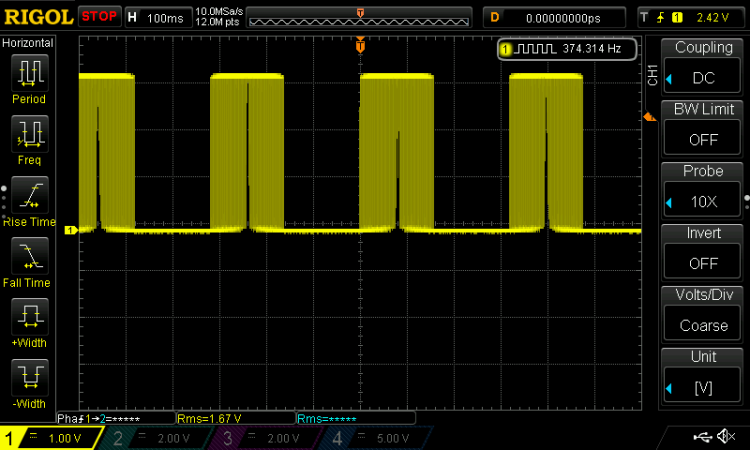Select the +Width measurement icon
750x450 pixels.
30,317
